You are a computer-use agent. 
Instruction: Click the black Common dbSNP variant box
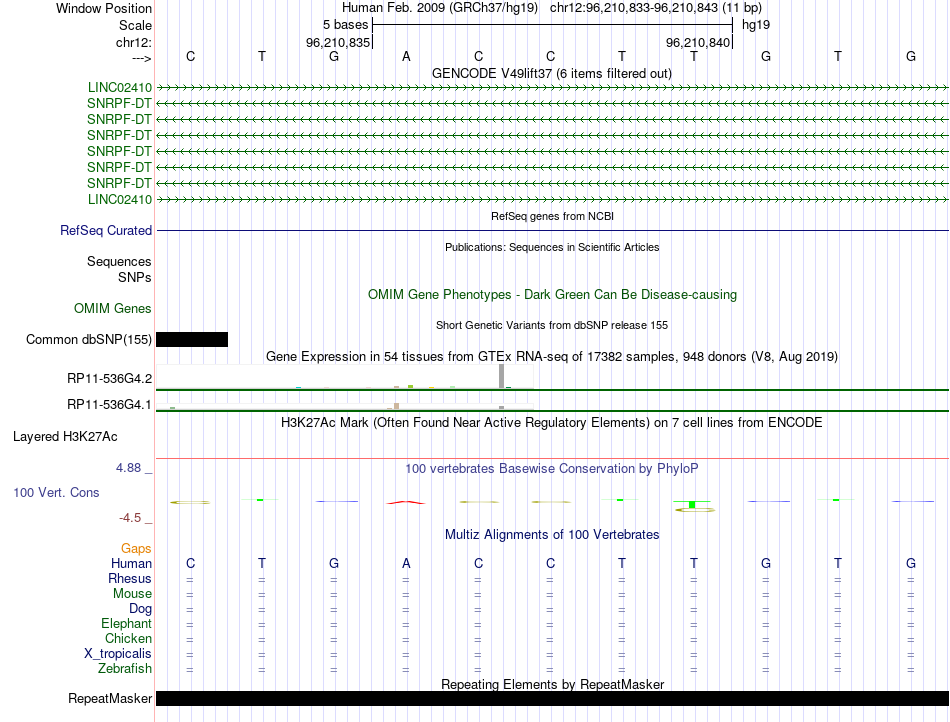(x=192, y=339)
